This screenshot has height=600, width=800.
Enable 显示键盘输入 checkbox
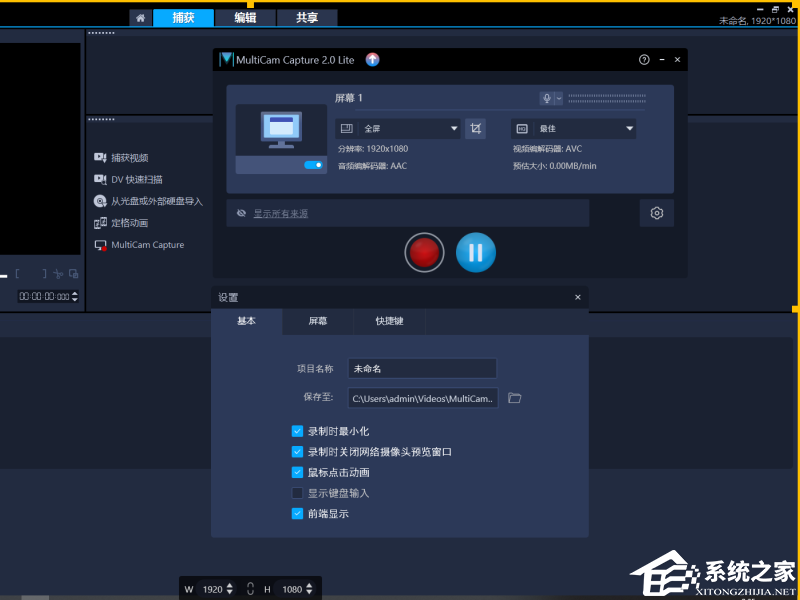(x=297, y=493)
